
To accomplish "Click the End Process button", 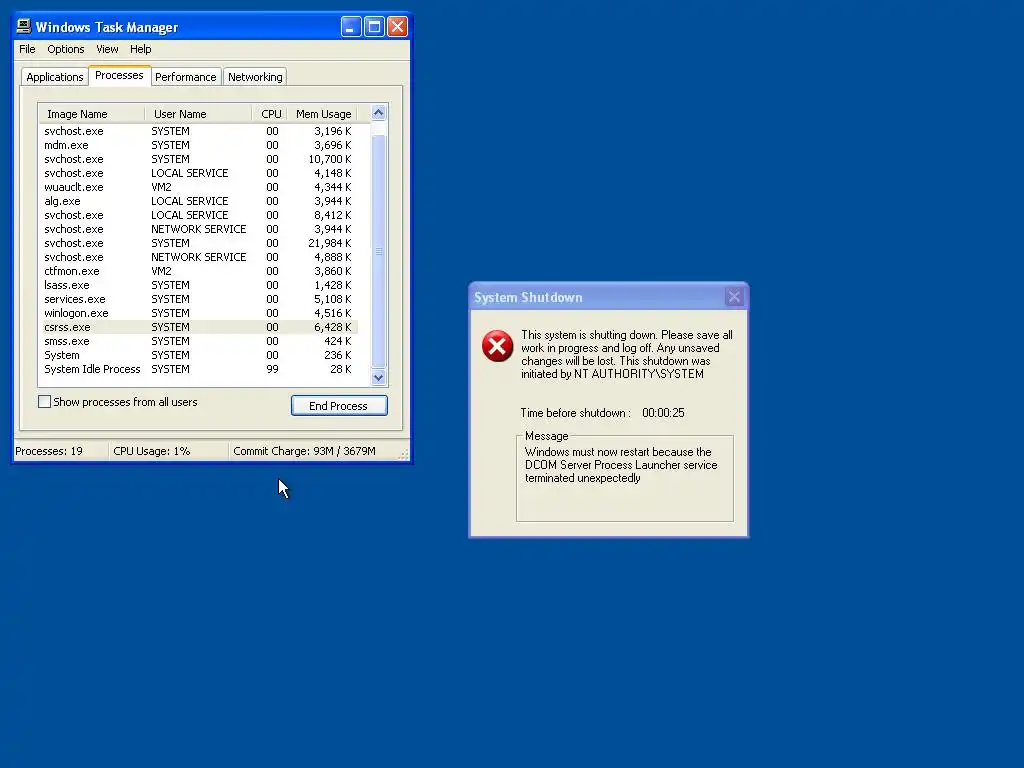I will click(339, 406).
